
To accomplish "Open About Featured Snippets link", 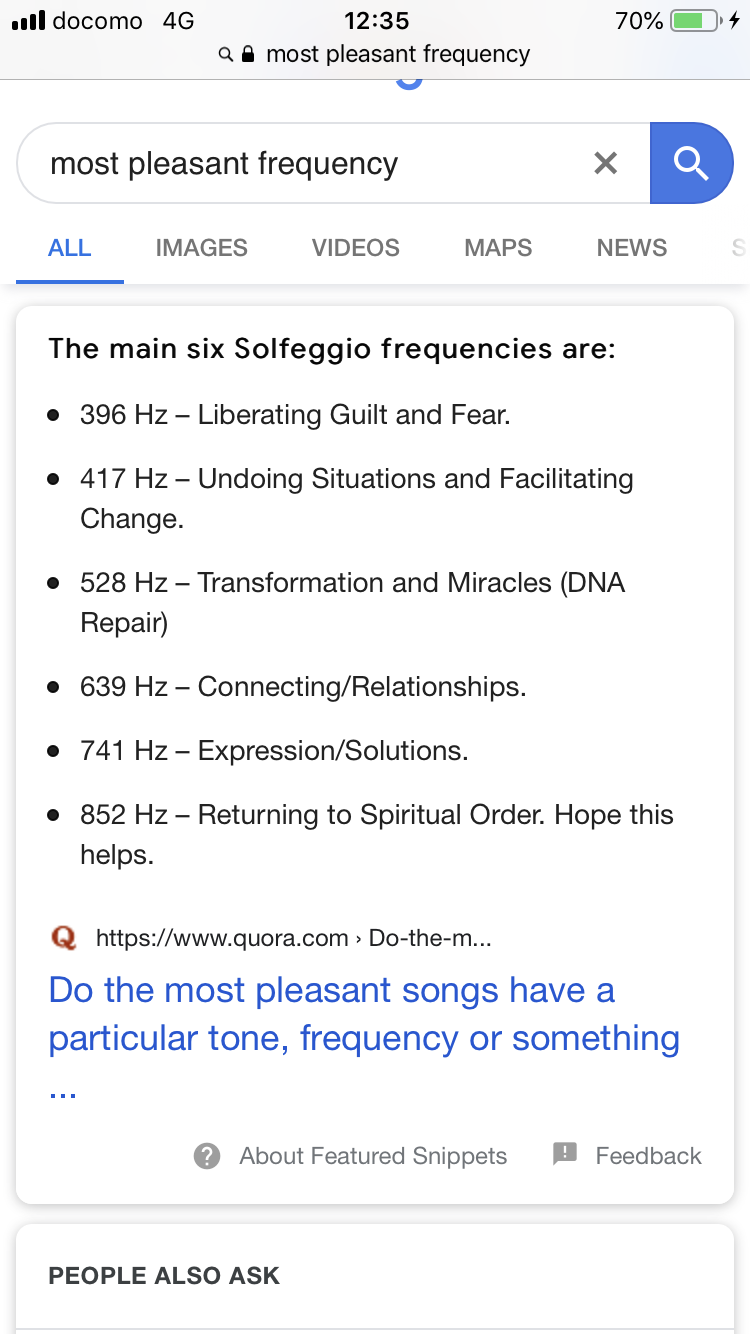I will pos(373,1156).
